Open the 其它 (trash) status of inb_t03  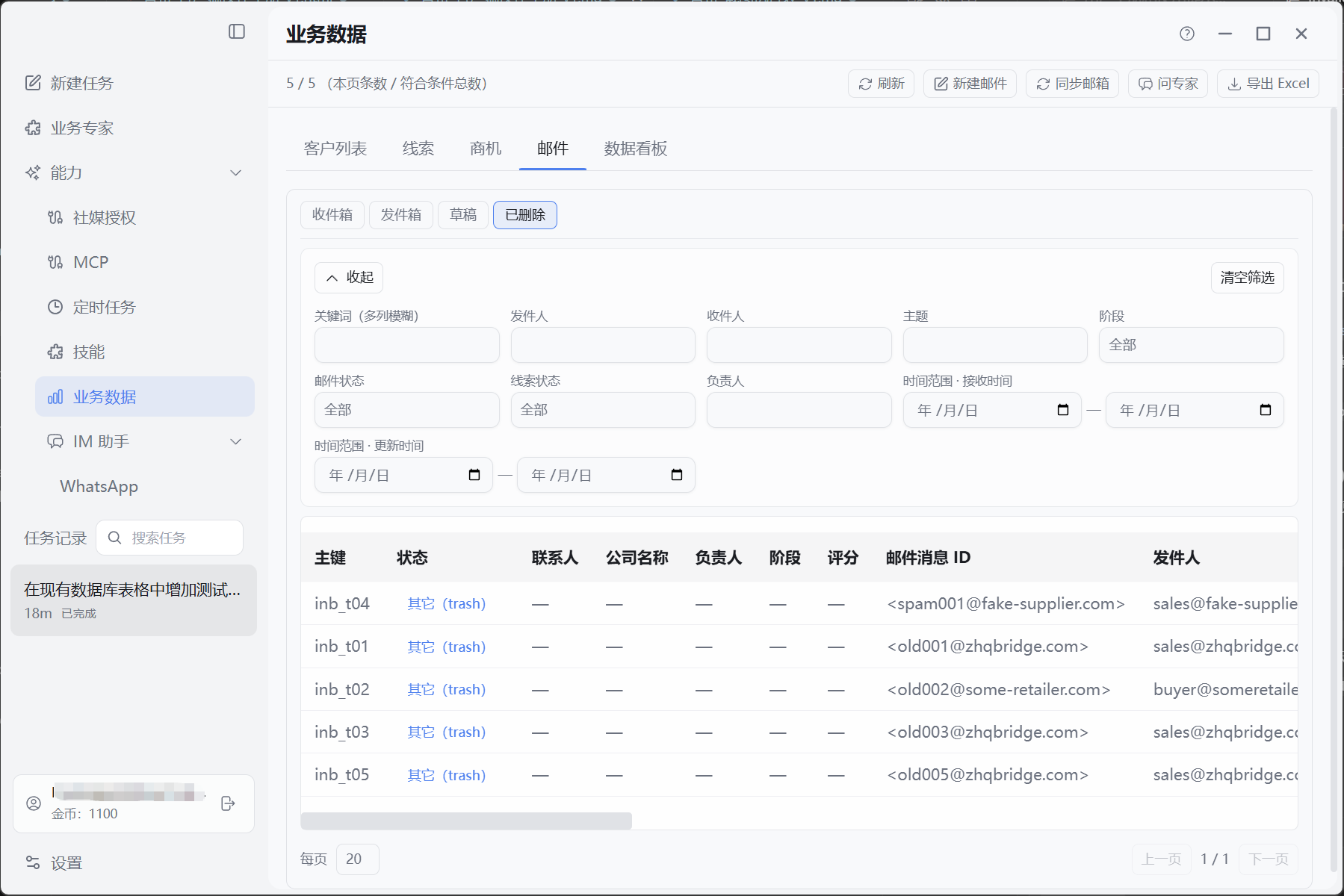point(447,732)
